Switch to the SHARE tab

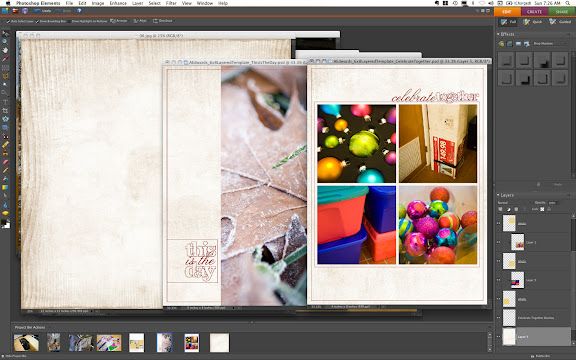coord(562,12)
